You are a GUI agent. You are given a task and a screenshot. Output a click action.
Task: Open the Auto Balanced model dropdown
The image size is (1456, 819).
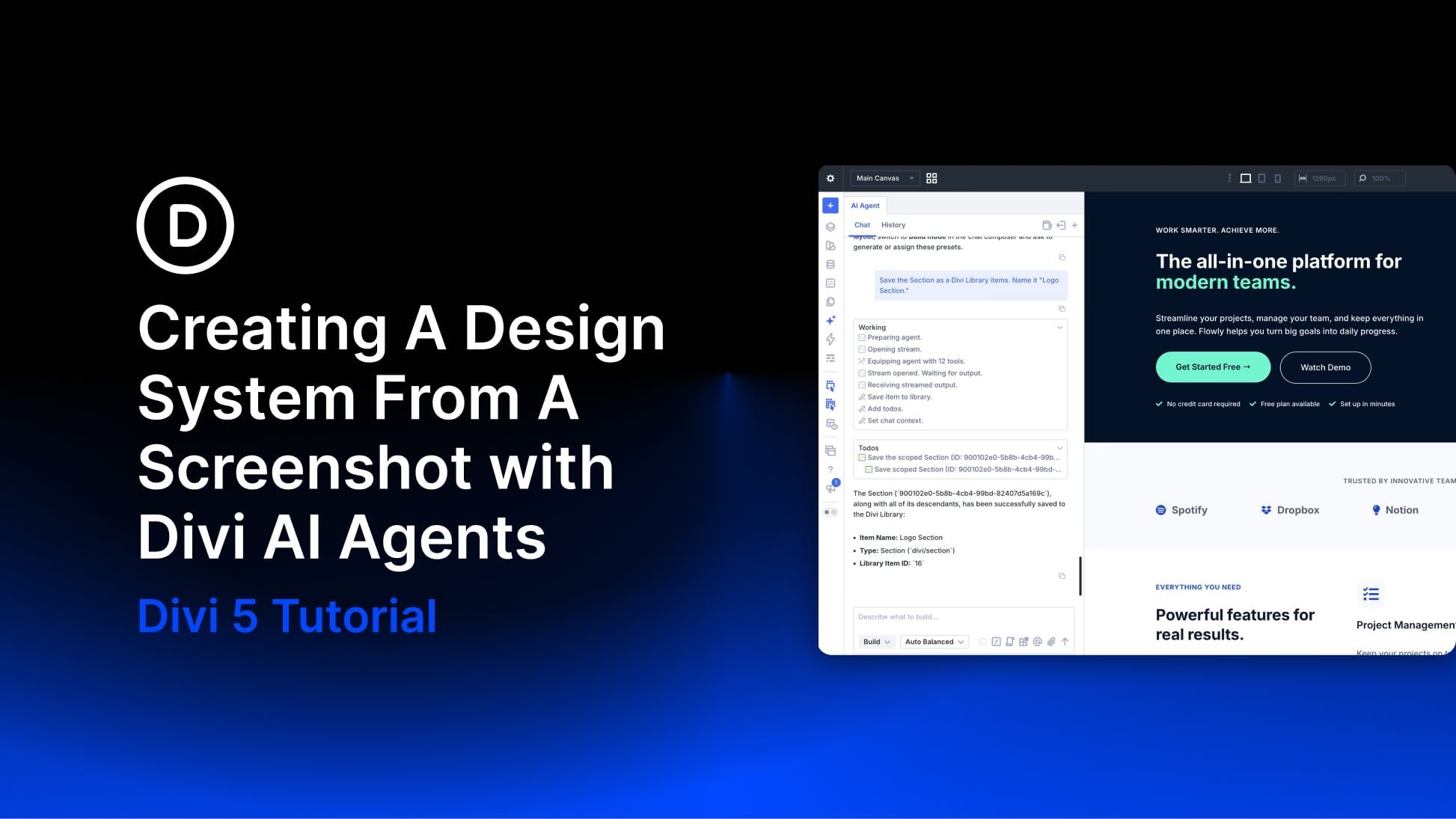point(935,642)
